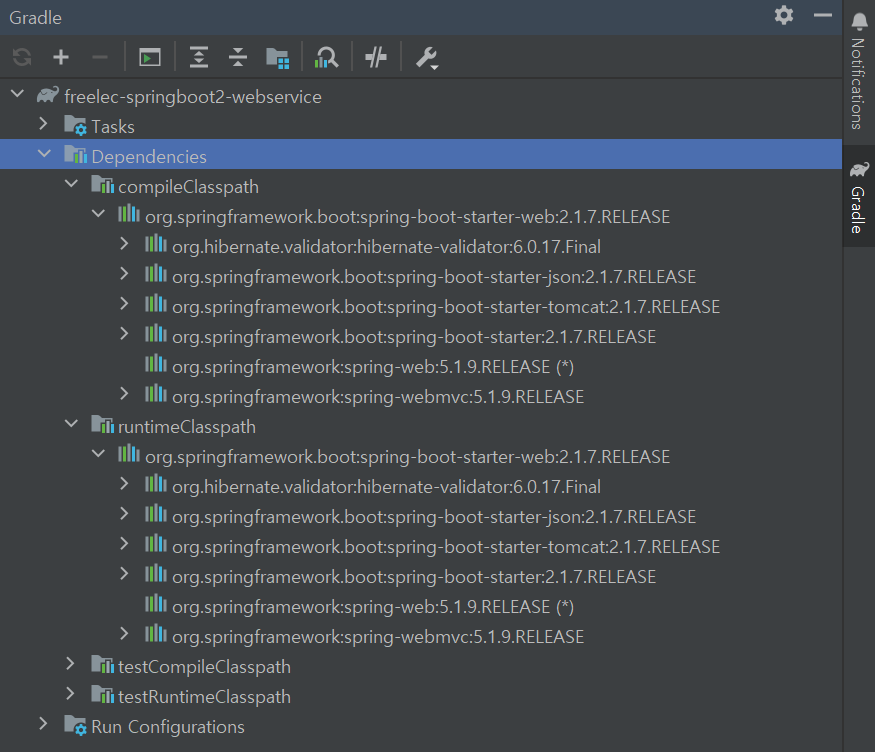The height and width of the screenshot is (752, 875).
Task: Select spring-web:5.1.9.RELEASE (*) under runtimeClasspath
Action: point(373,607)
